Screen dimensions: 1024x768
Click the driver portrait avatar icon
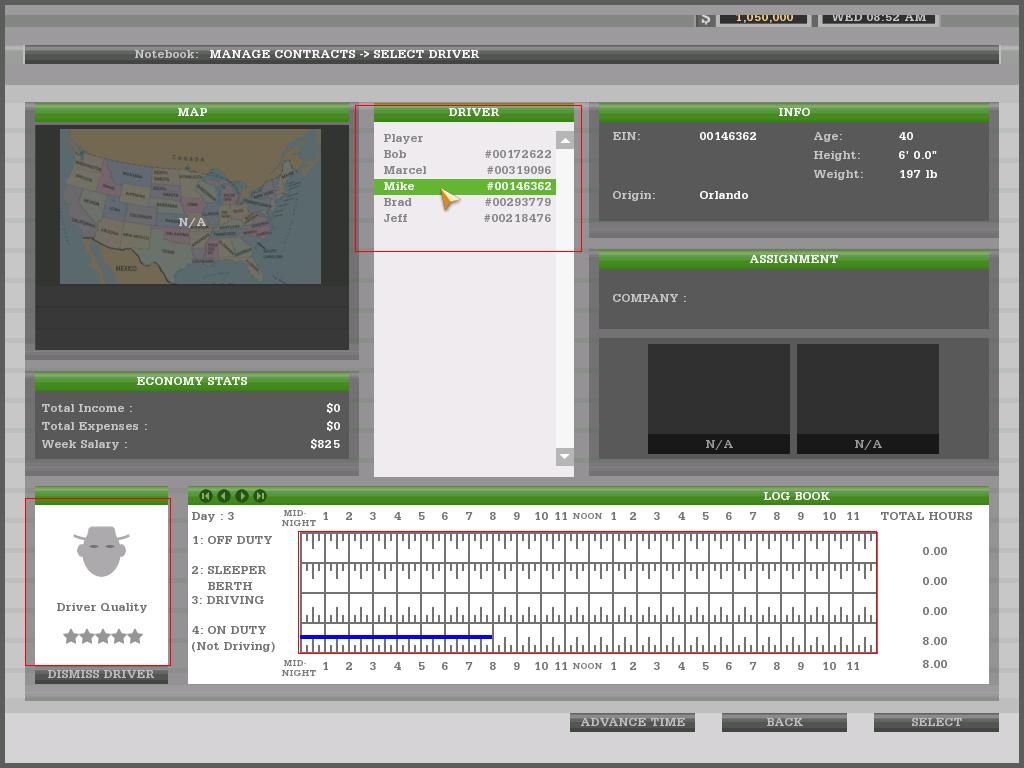pyautogui.click(x=101, y=551)
